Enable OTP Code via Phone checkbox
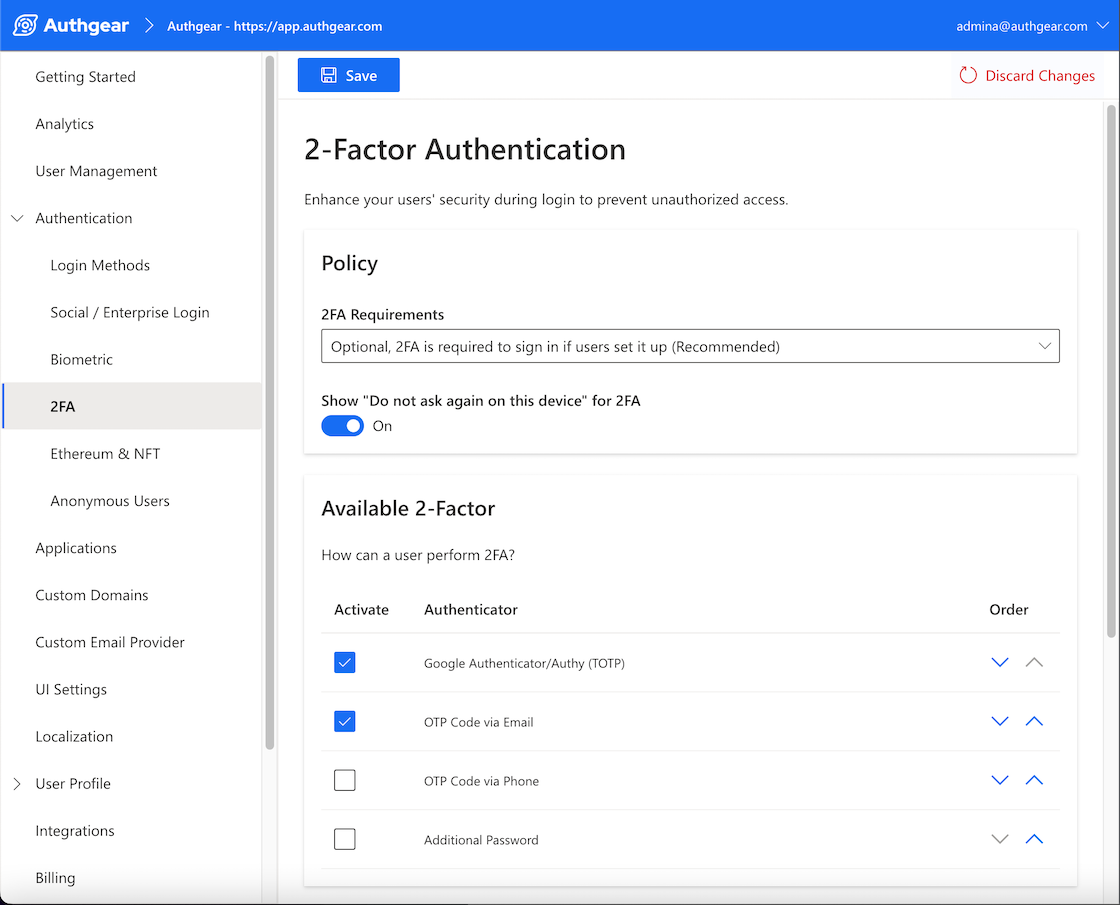This screenshot has width=1120, height=905. point(345,781)
